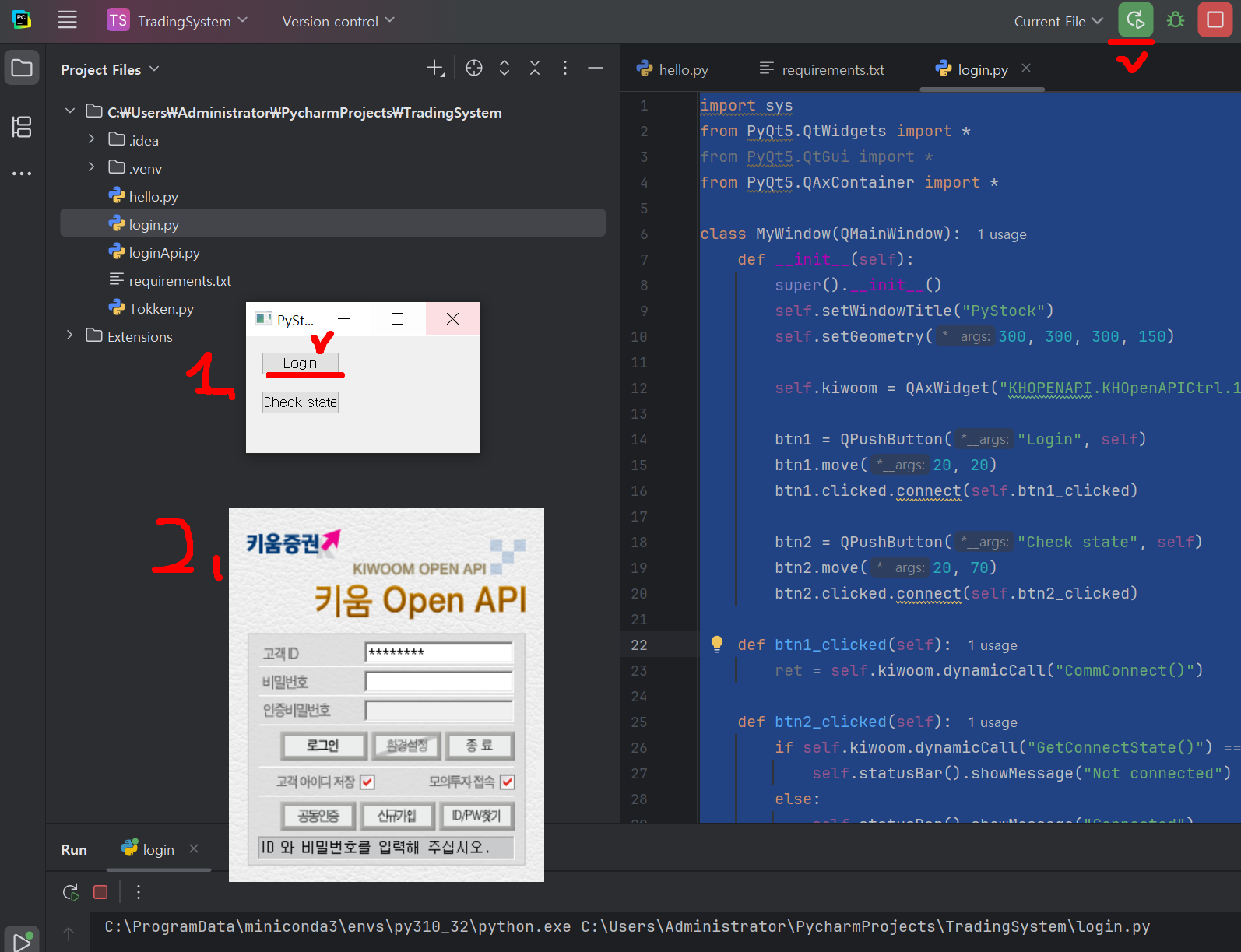Select the opened file with the crosshair icon
The height and width of the screenshot is (952, 1241).
[x=474, y=69]
